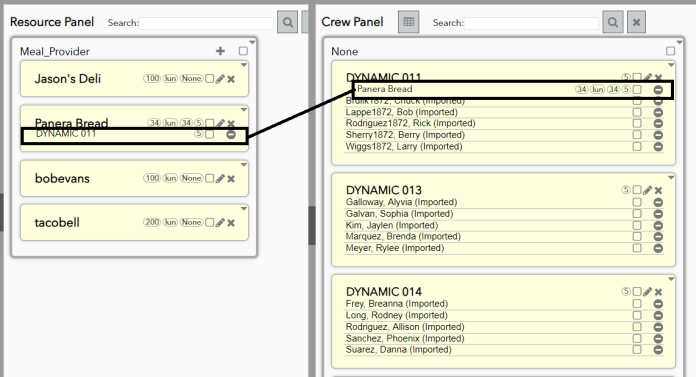Check the bobevans checkbox
The height and width of the screenshot is (377, 696).
point(210,178)
